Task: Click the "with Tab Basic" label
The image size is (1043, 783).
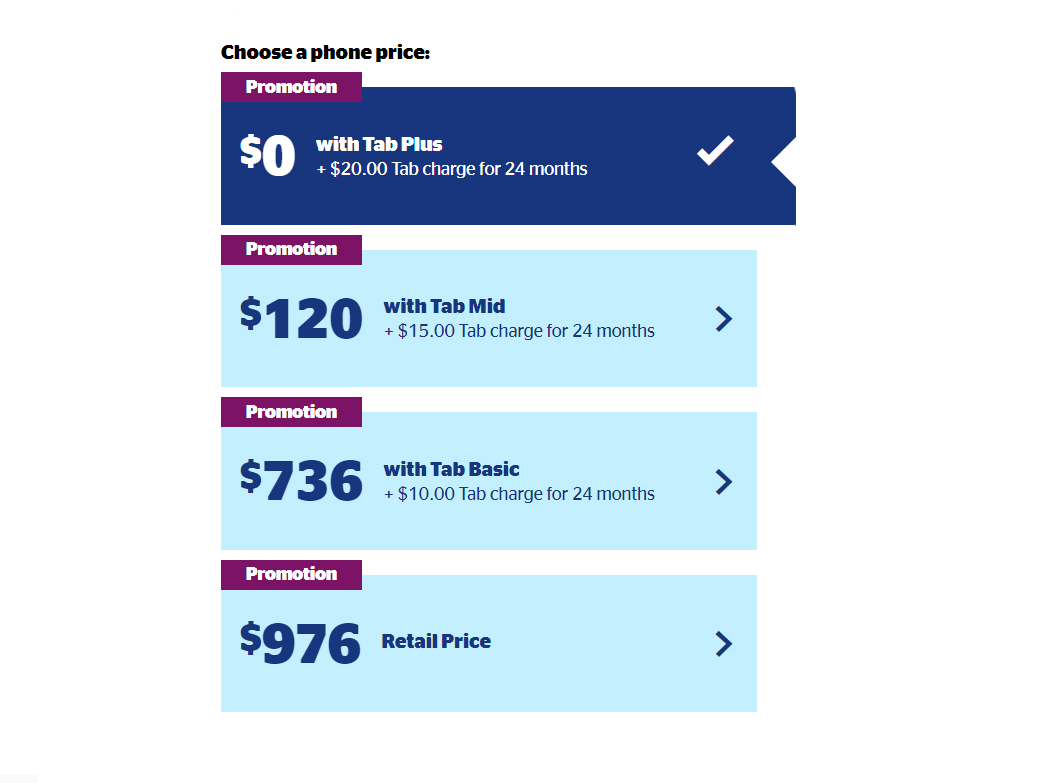Action: click(x=451, y=469)
